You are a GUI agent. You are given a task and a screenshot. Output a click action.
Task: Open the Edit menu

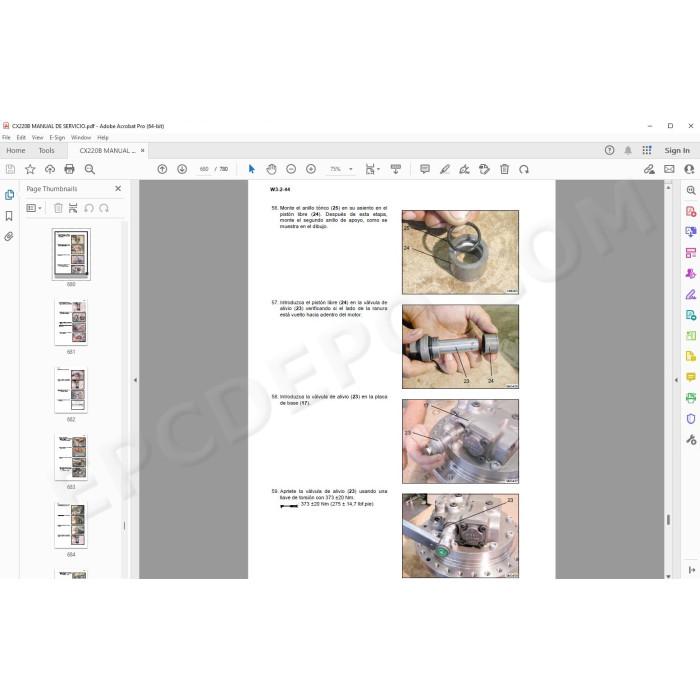pos(21,138)
